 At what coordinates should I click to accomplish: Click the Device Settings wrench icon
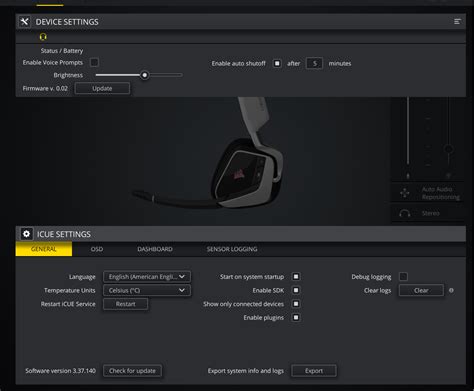pyautogui.click(x=24, y=22)
